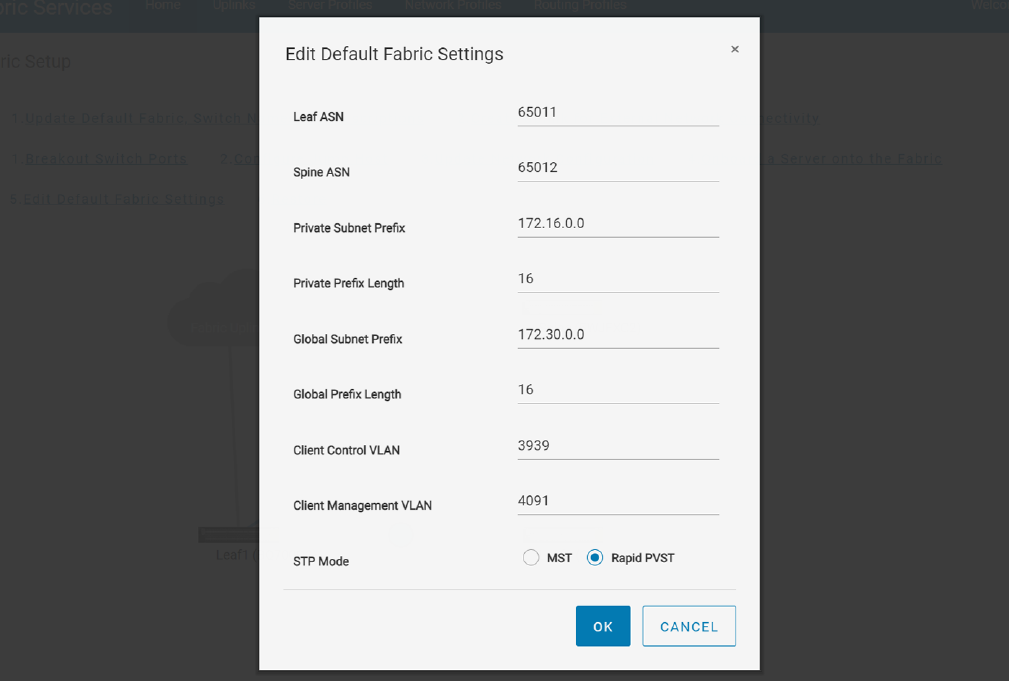Focus the Leaf ASN field

[x=618, y=113]
